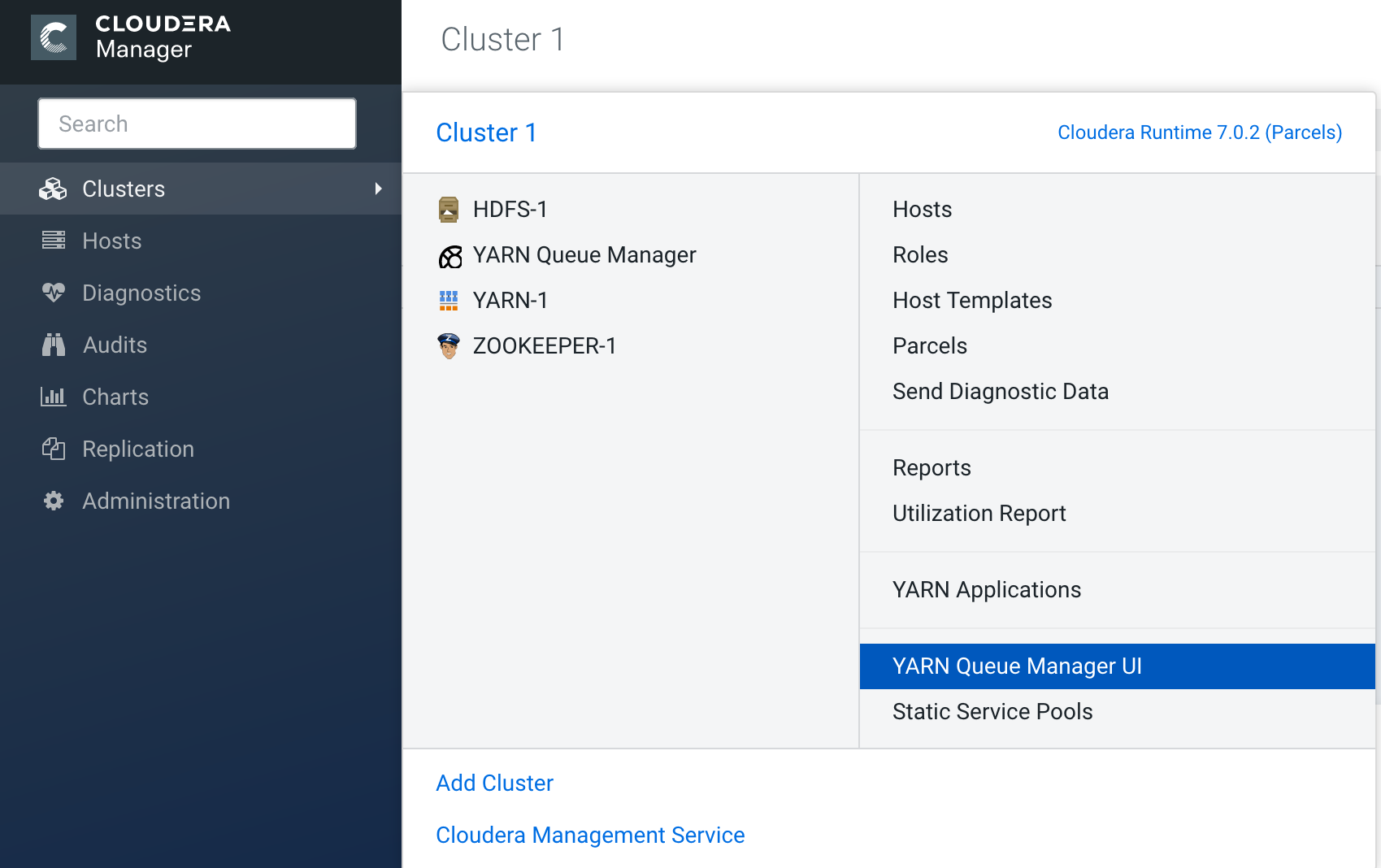
Task: Click Cloudera Runtime 7.0.2 (Parcels) link
Action: [1199, 132]
